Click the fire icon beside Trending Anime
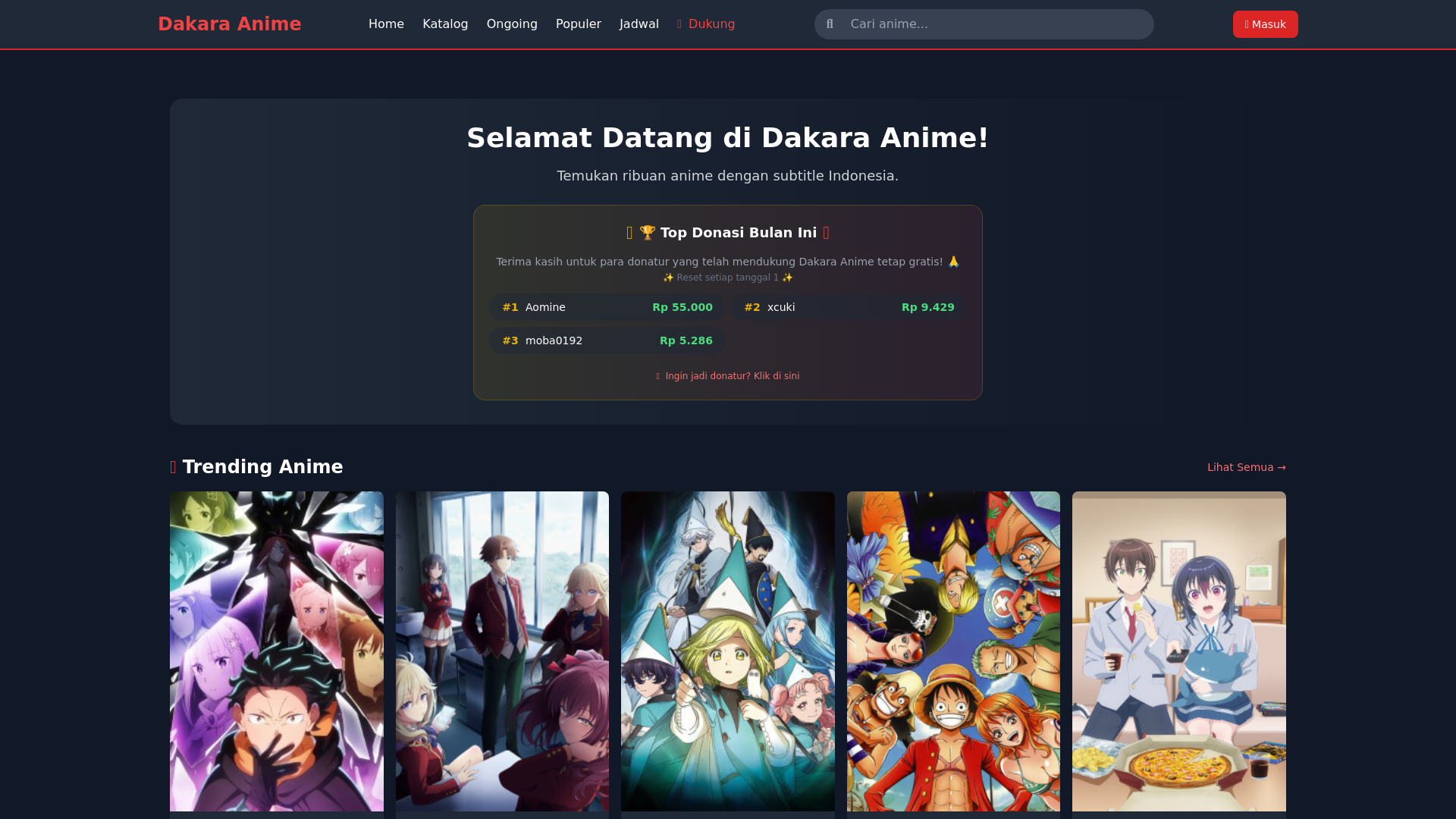 click(x=174, y=467)
